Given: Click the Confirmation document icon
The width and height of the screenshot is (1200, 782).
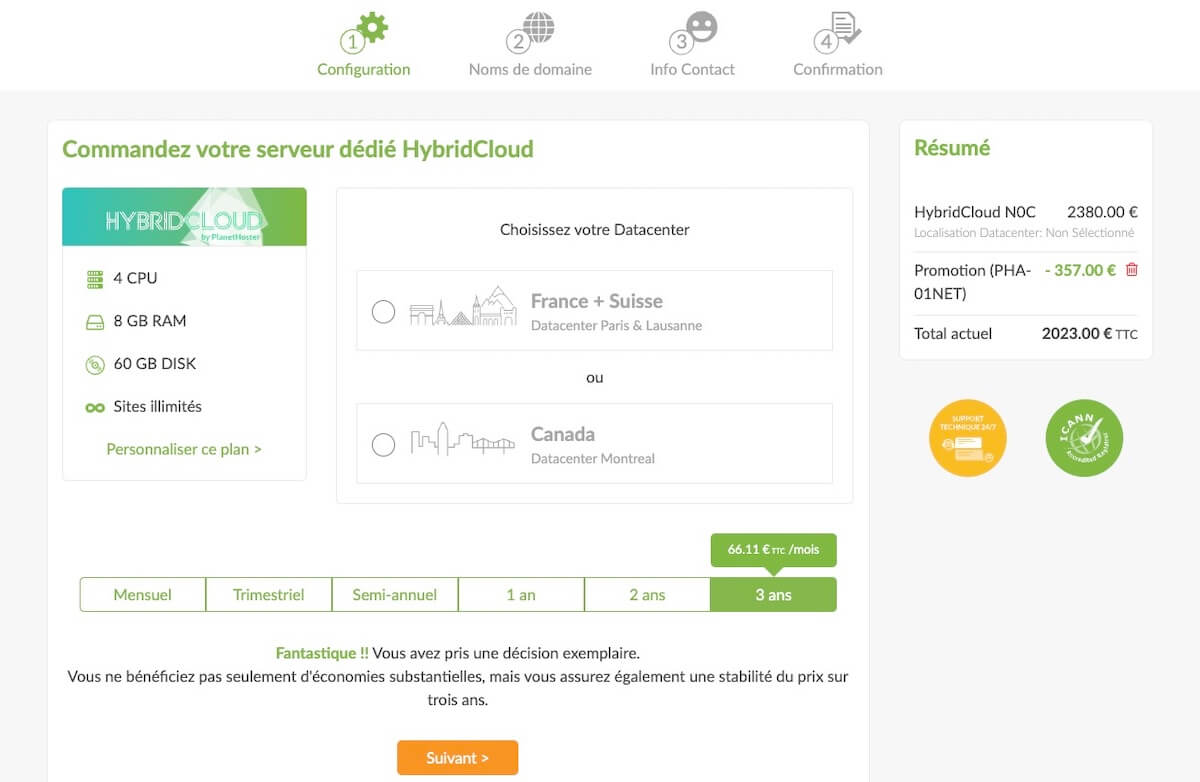Looking at the screenshot, I should pos(846,27).
